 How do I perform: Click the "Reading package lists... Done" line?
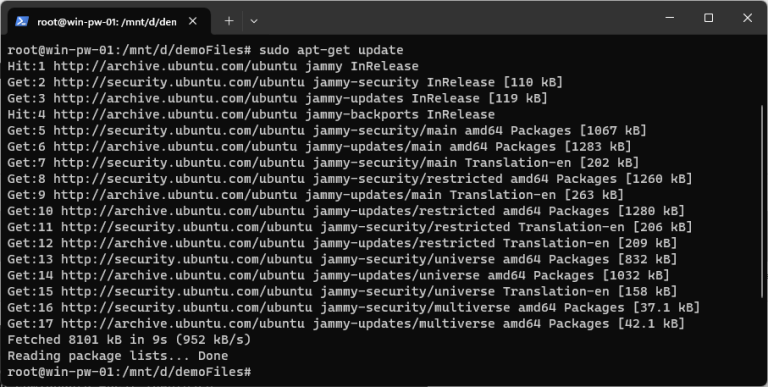coord(118,356)
